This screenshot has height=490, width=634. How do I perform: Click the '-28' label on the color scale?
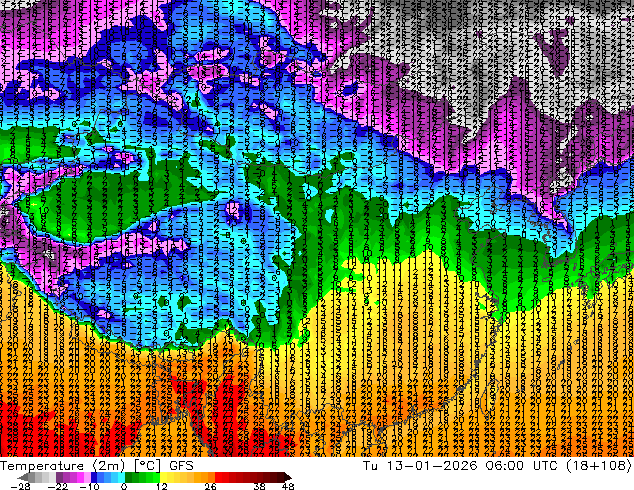tap(20, 486)
